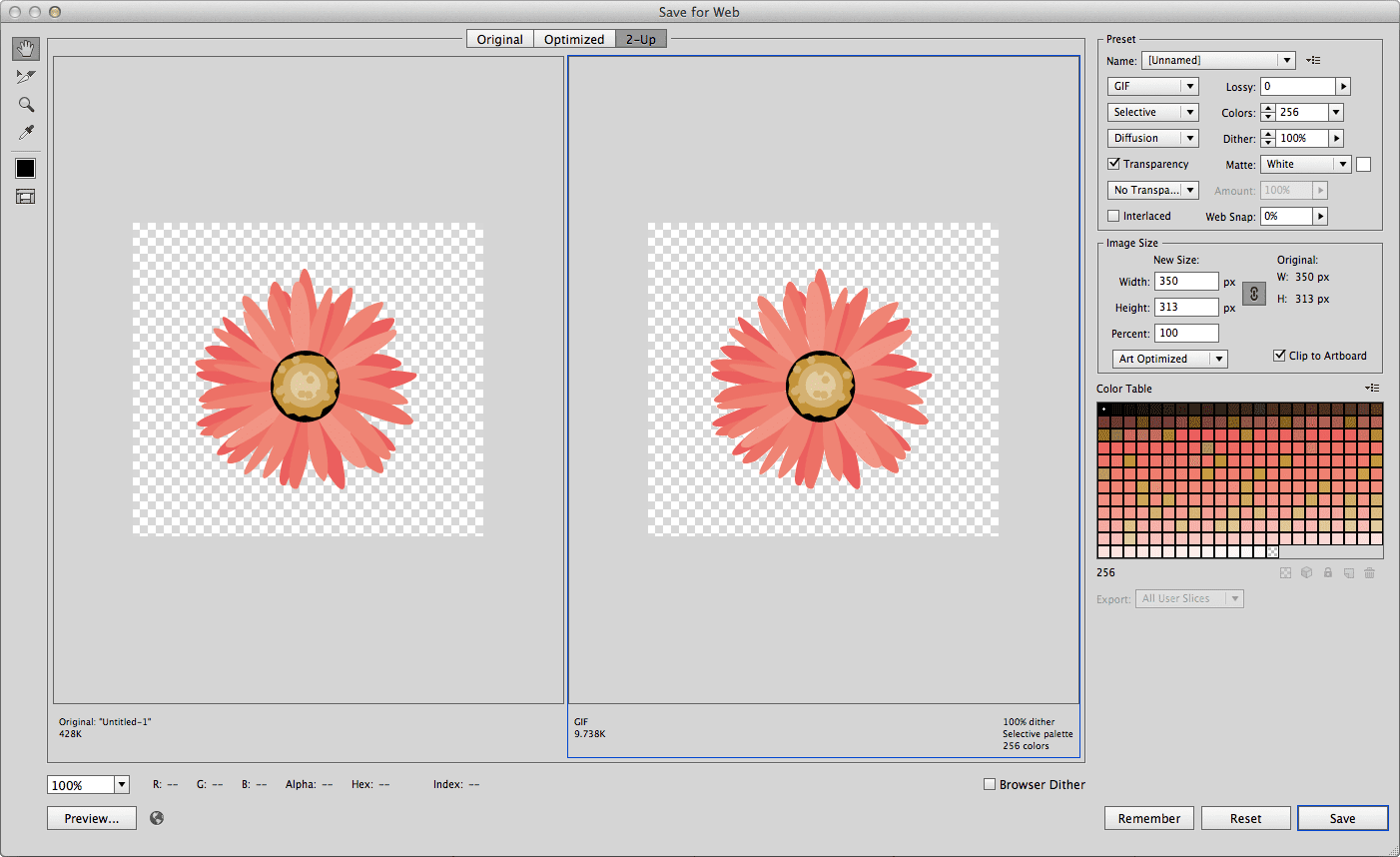Screen dimensions: 1400x857
Task: Click the Save button
Action: (1343, 817)
